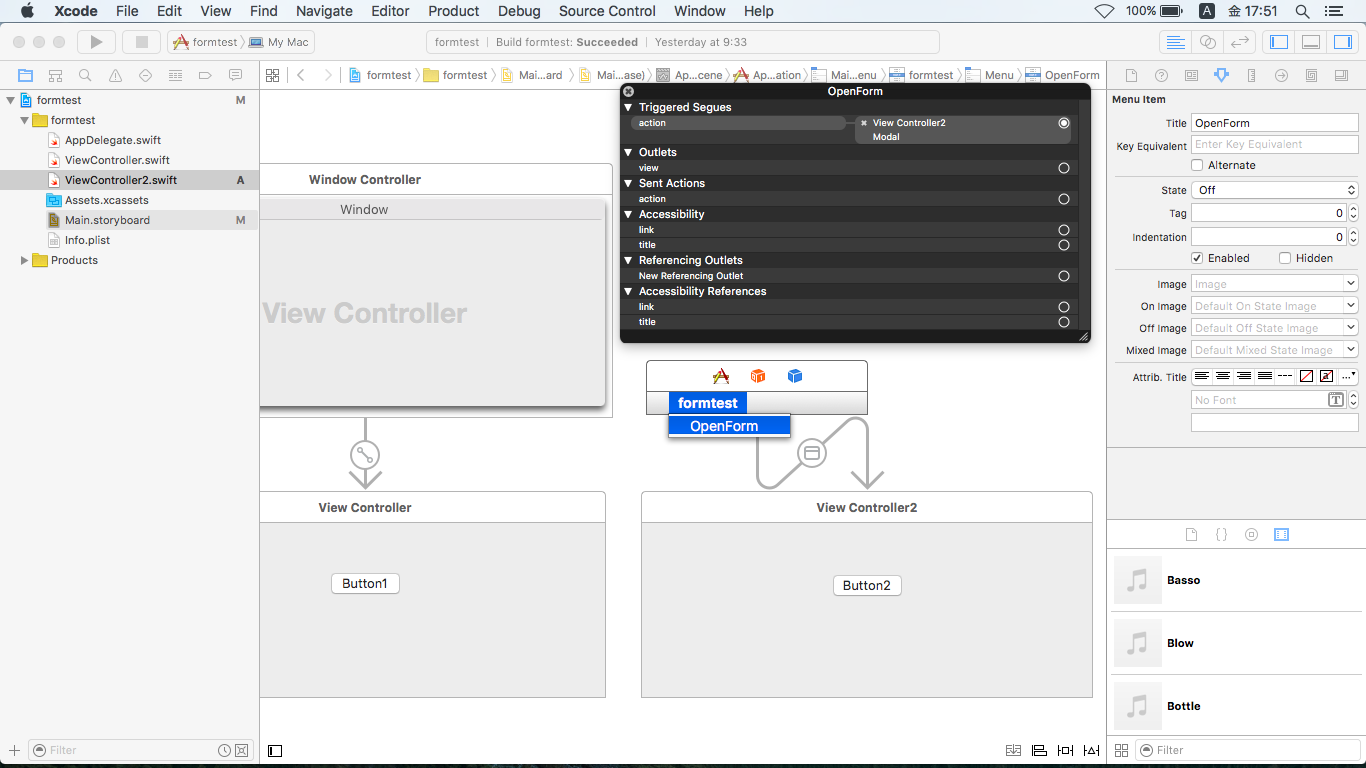Open the Connections inspector
The width and height of the screenshot is (1366, 768).
tap(1281, 74)
